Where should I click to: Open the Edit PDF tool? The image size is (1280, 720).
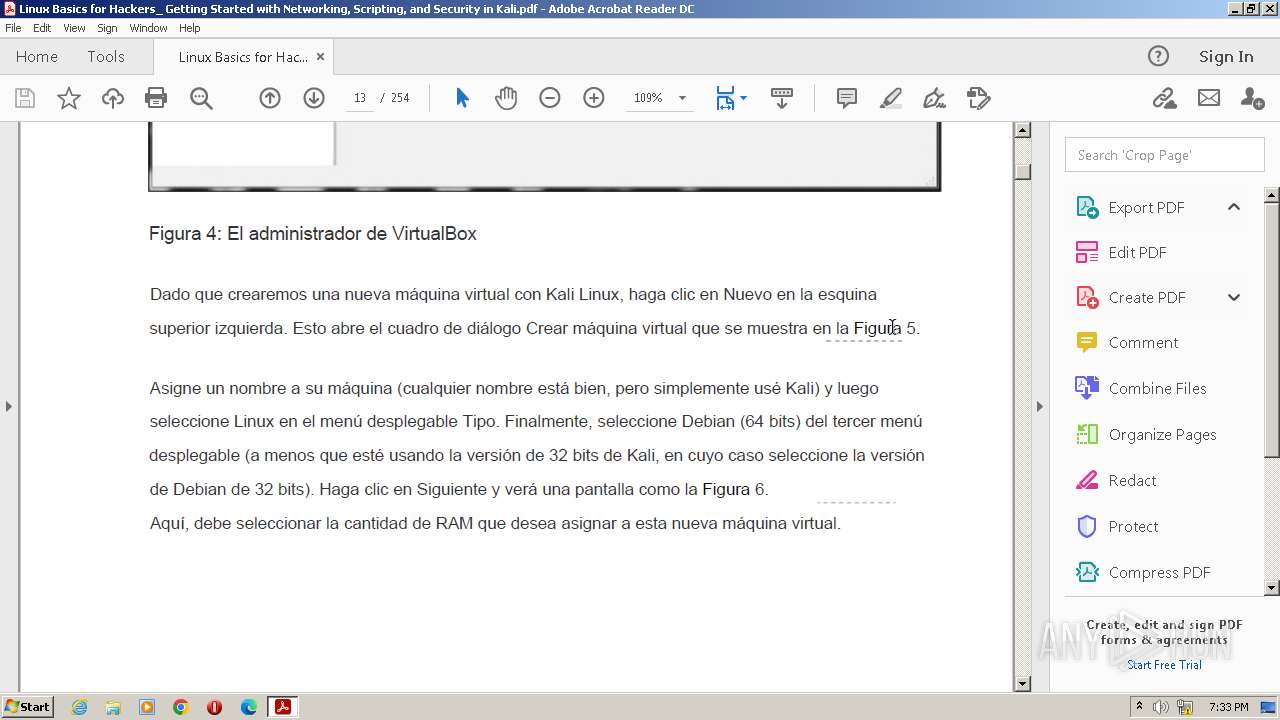(1137, 252)
